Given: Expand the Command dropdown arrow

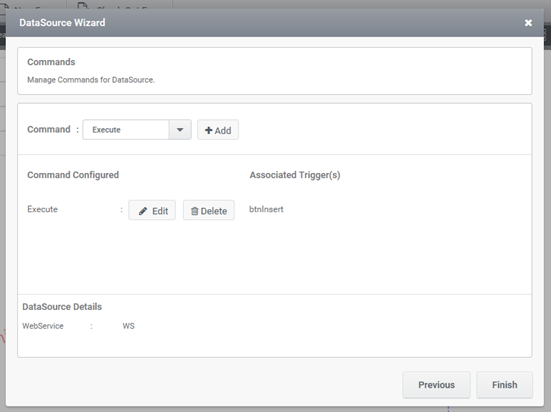Looking at the screenshot, I should coord(180,130).
